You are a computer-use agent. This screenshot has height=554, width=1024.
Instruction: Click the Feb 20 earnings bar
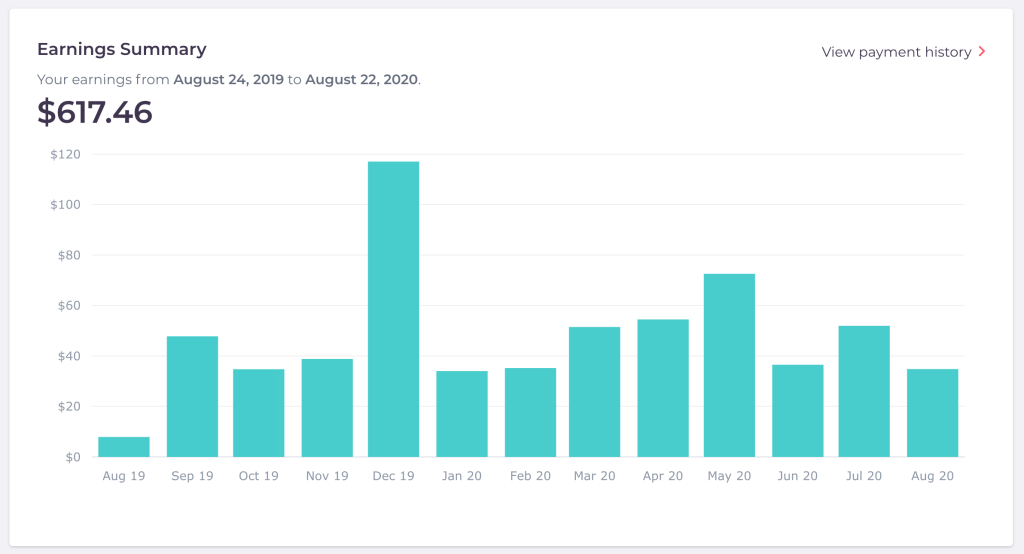tap(530, 412)
